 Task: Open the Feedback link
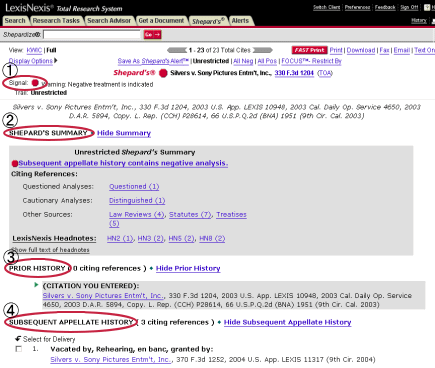[x=385, y=7]
